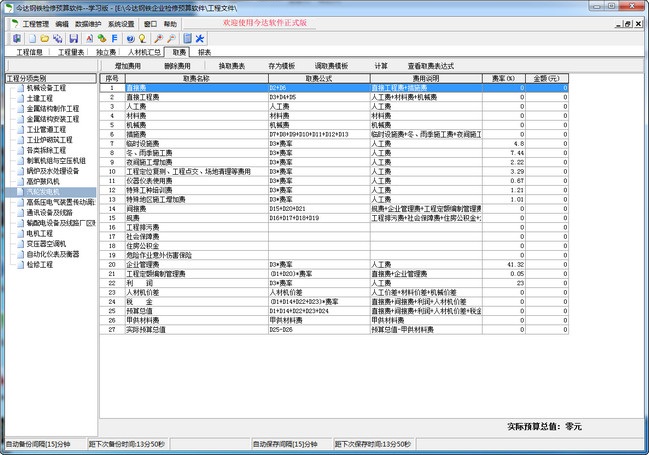Image resolution: width=649 pixels, height=455 pixels.
Task: Click the 计算 button
Action: pyautogui.click(x=381, y=66)
